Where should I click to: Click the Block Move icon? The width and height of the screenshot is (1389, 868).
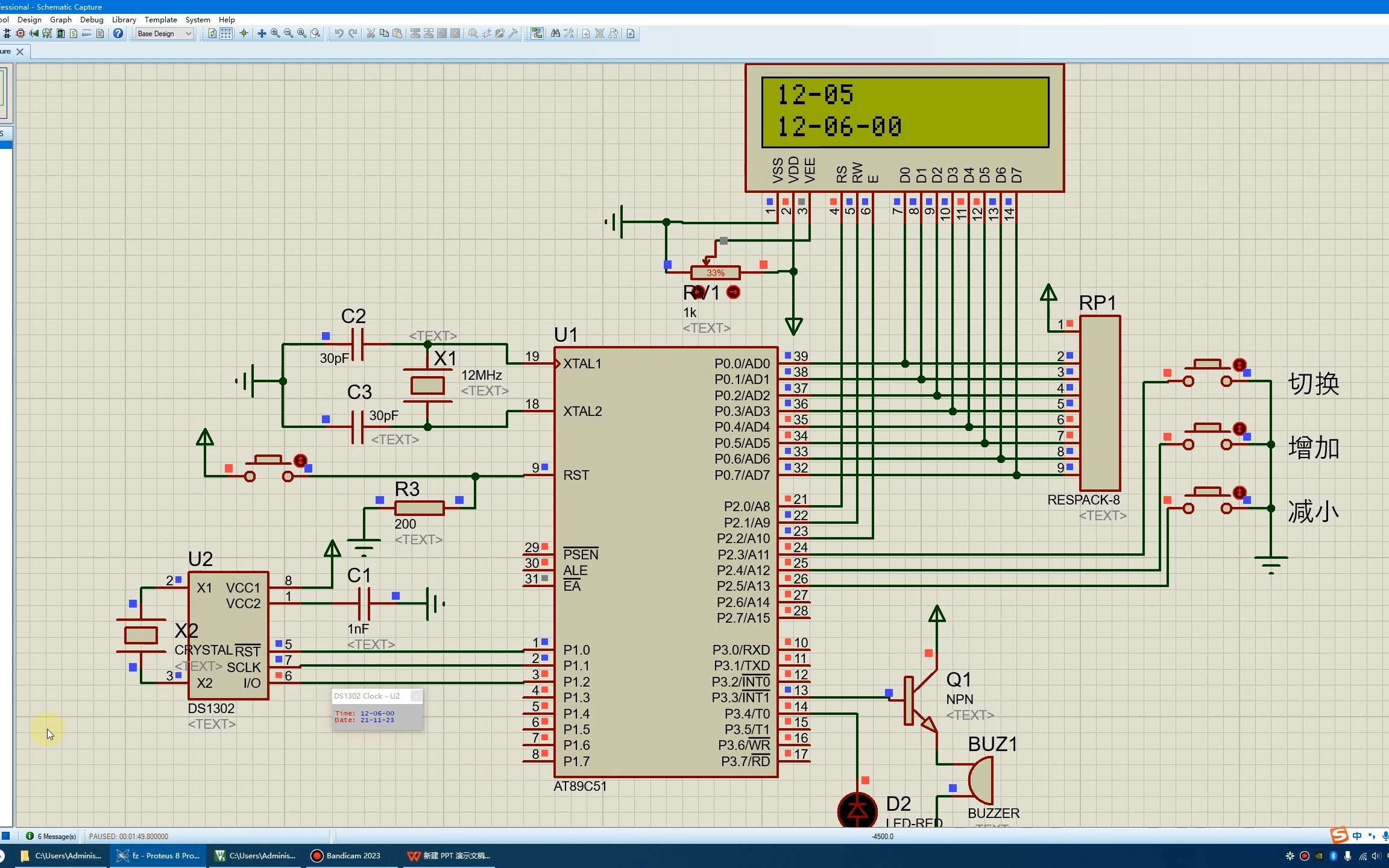point(428,34)
